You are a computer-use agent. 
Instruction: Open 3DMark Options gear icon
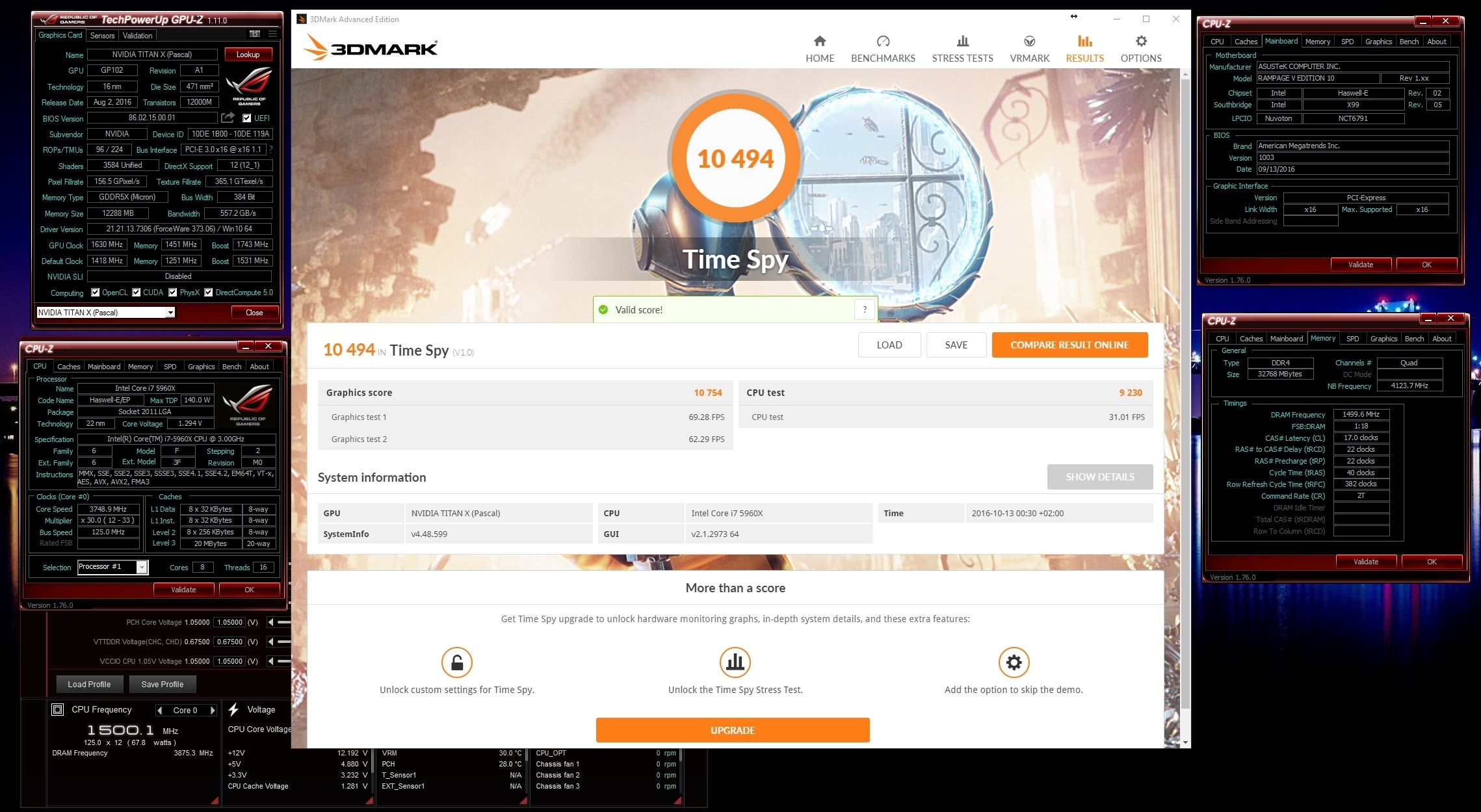[x=1141, y=42]
